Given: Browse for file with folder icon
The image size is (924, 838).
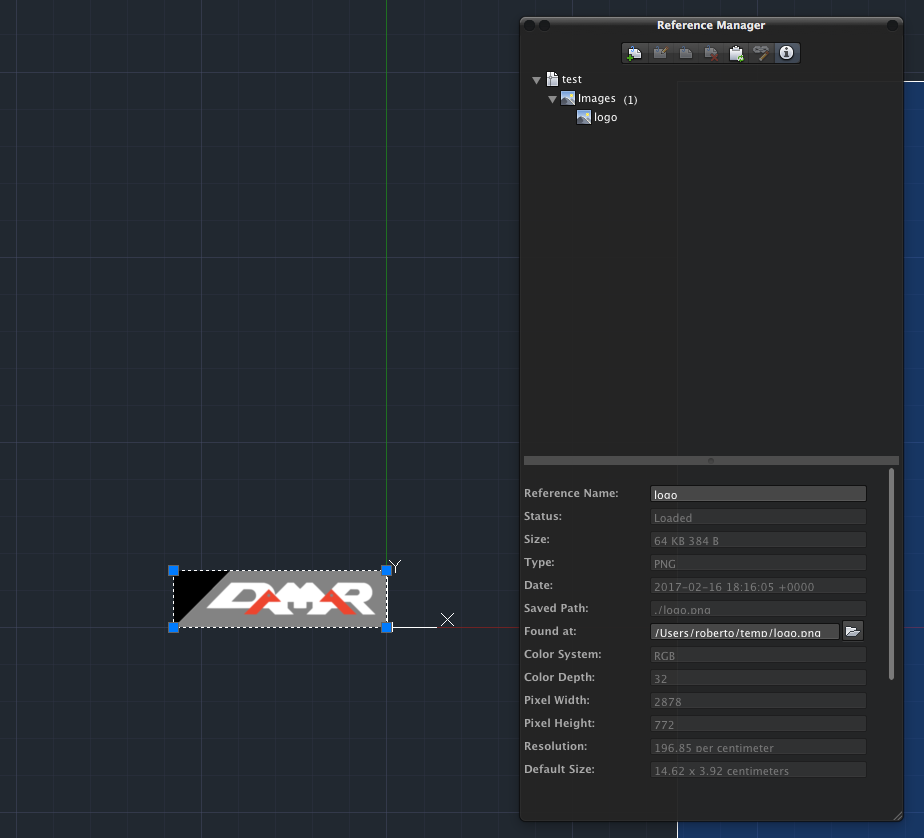Looking at the screenshot, I should [x=853, y=631].
